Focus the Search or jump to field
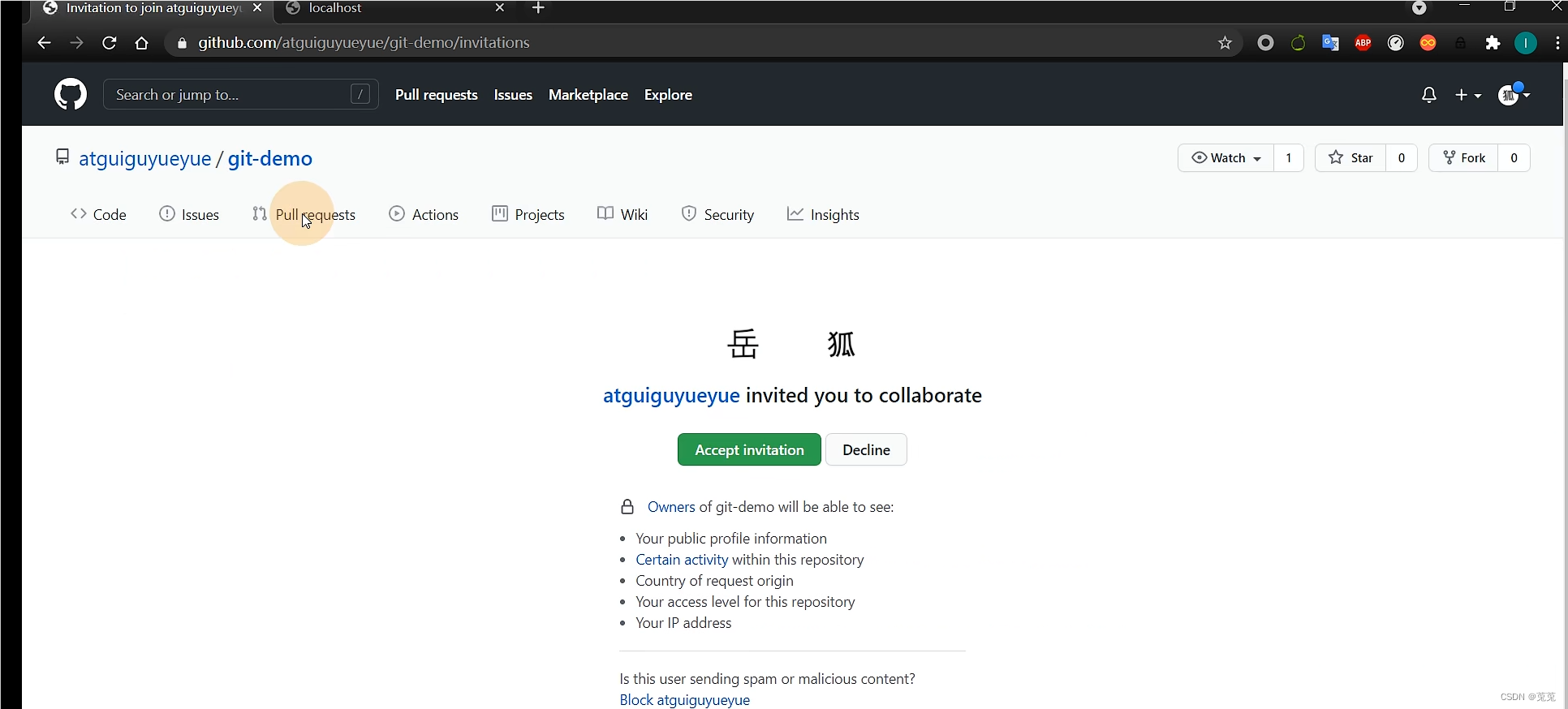The width and height of the screenshot is (1568, 709). [x=241, y=95]
